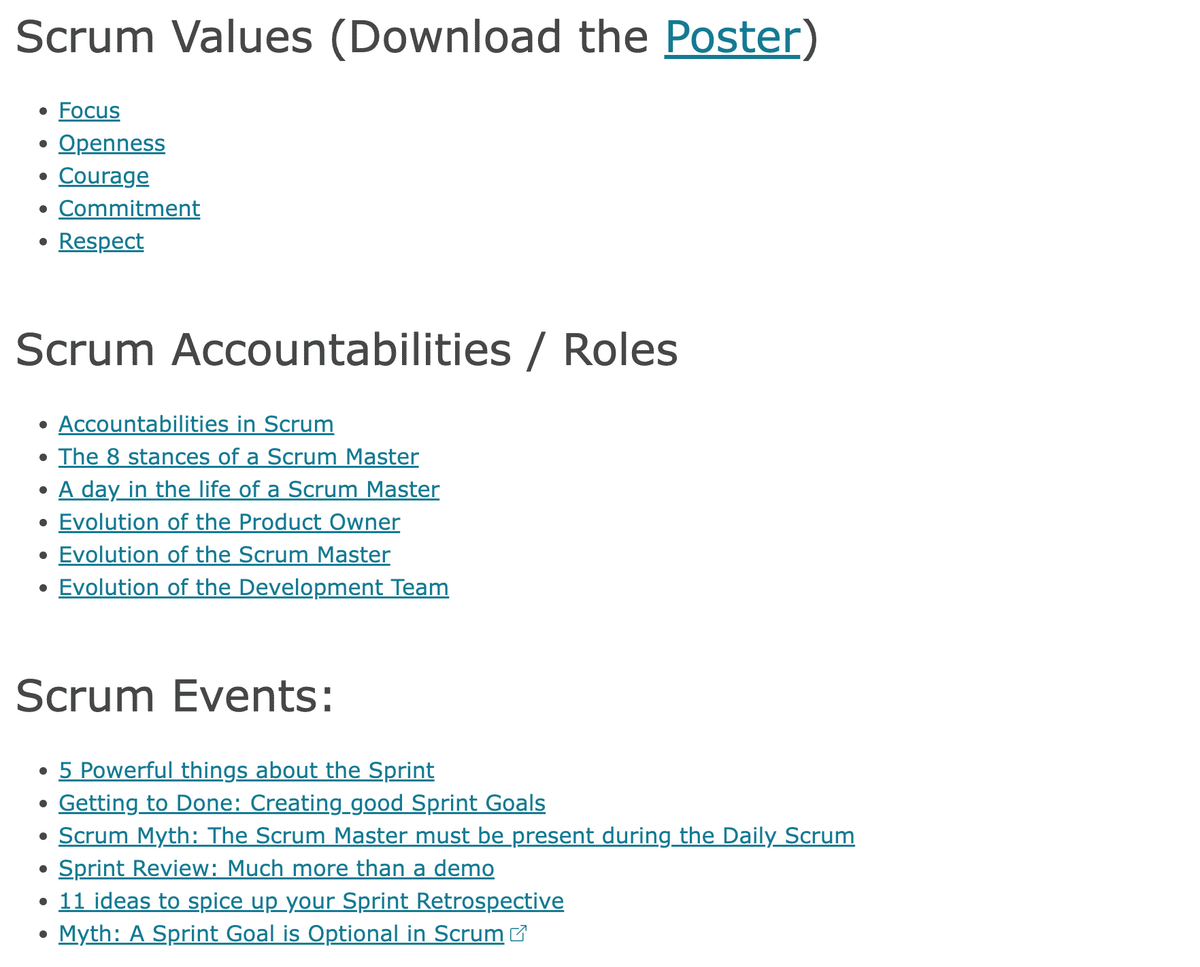Open 5 Powerful things about the Sprint
The width and height of the screenshot is (1200, 967).
(x=246, y=771)
